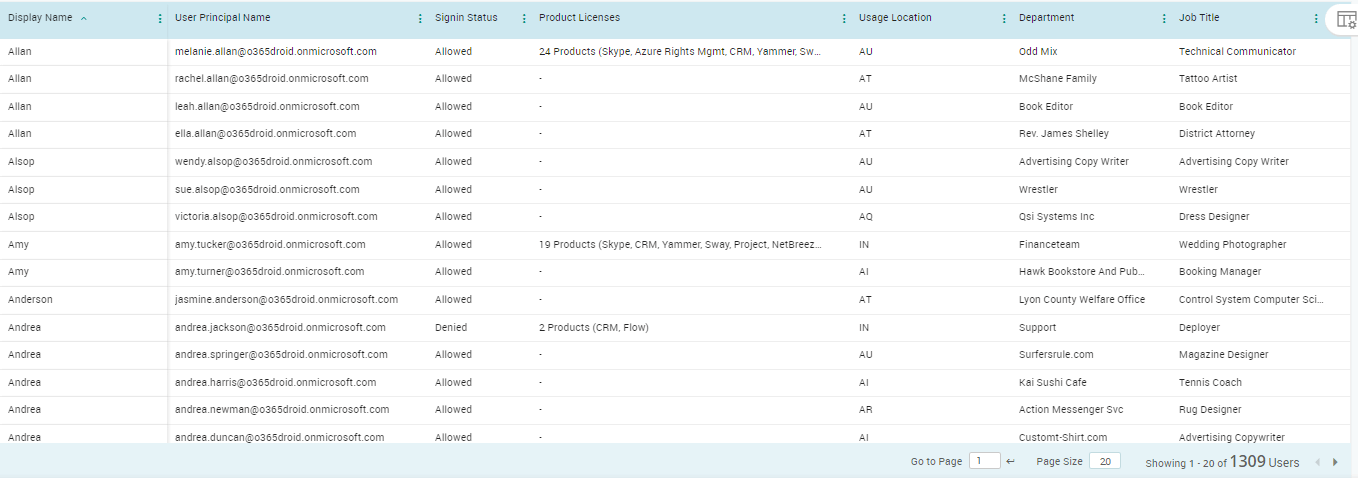1358x481 pixels.
Task: Open Display Name column options menu
Action: (x=160, y=19)
